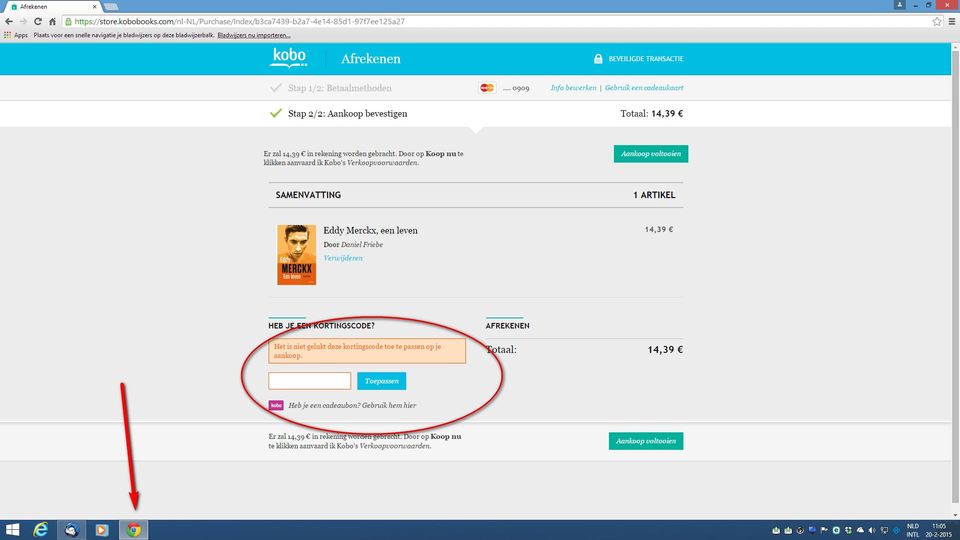The height and width of the screenshot is (540, 960).
Task: Click the 'Toepassen' button
Action: (x=381, y=381)
